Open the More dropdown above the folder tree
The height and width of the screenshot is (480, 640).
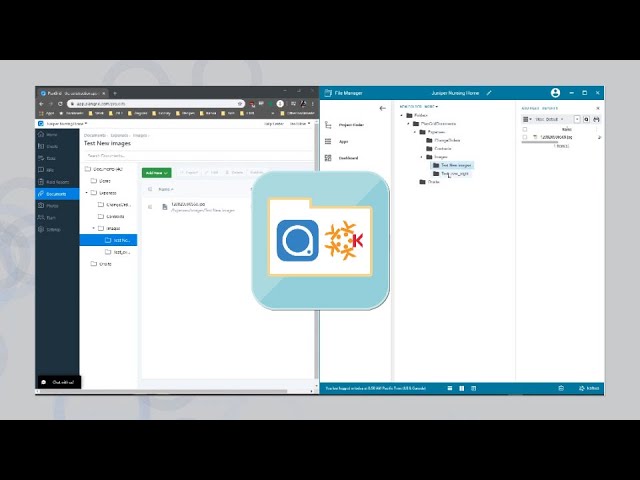point(431,107)
